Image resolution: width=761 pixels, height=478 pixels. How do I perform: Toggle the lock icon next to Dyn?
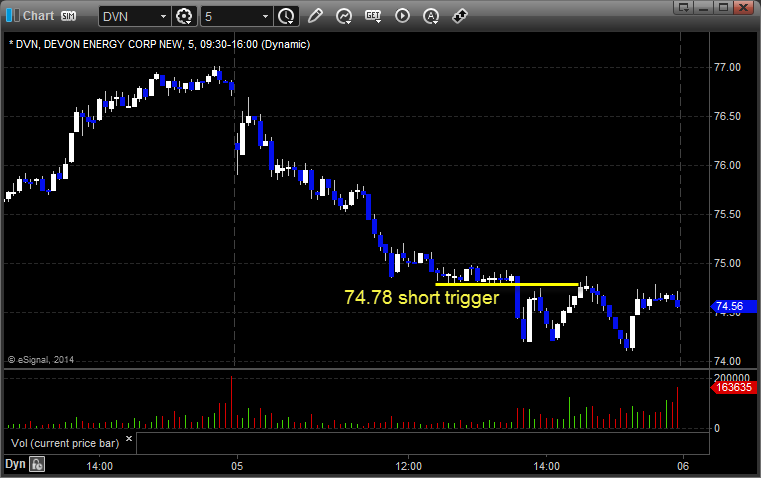click(37, 464)
